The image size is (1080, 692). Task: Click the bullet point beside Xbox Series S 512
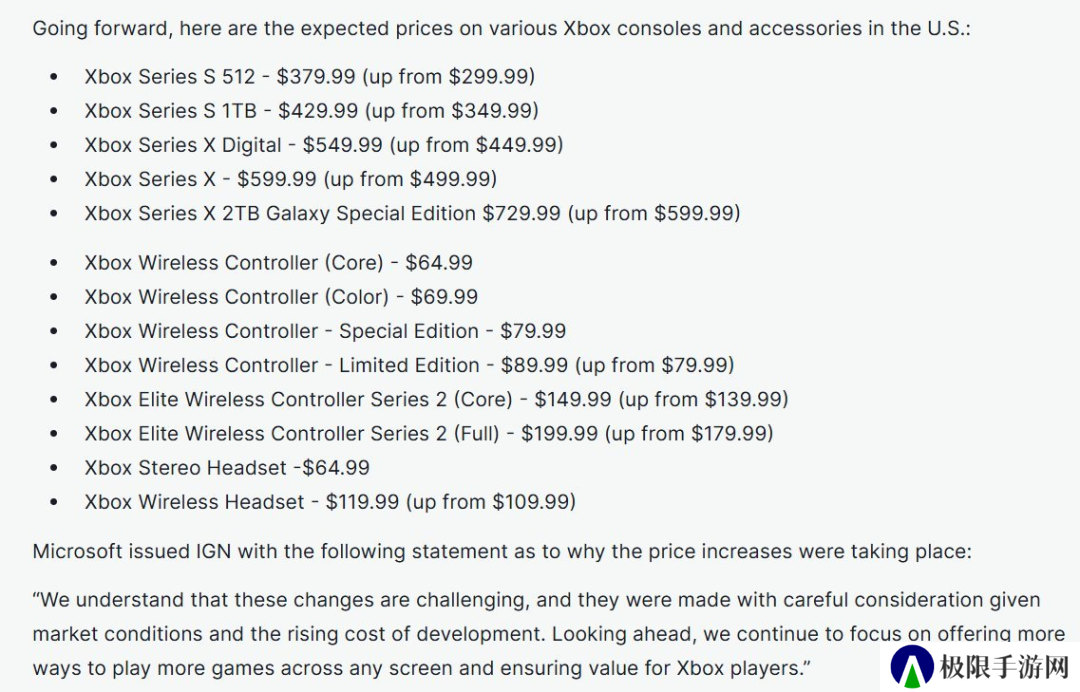(53, 77)
